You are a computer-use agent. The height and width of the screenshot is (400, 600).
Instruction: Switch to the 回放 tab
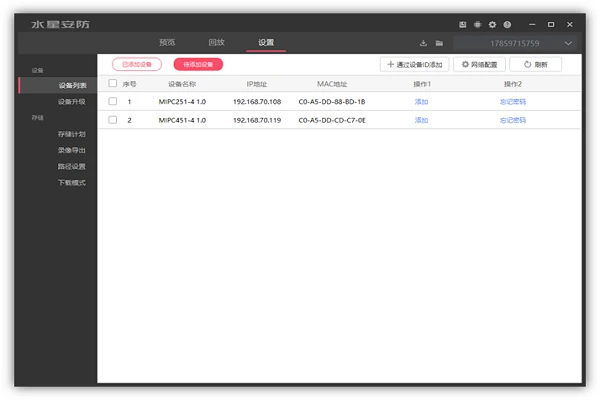pos(217,42)
